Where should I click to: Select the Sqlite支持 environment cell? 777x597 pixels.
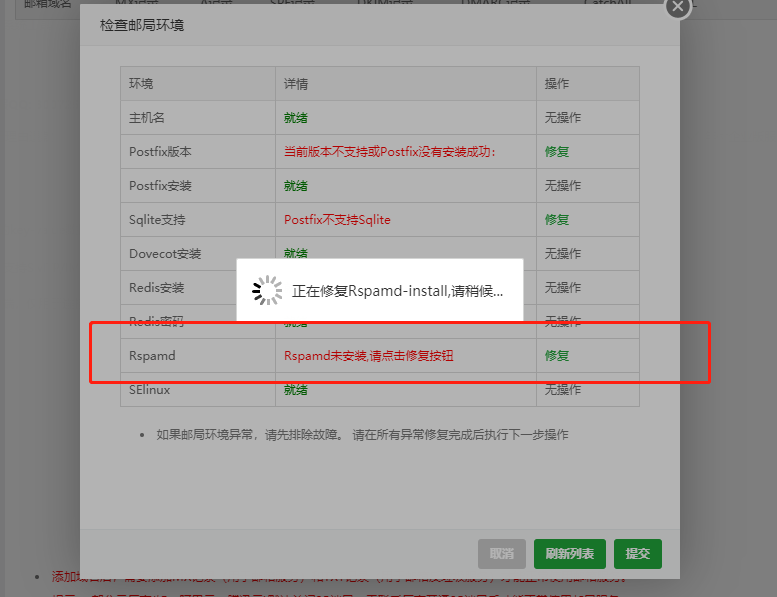(x=198, y=219)
